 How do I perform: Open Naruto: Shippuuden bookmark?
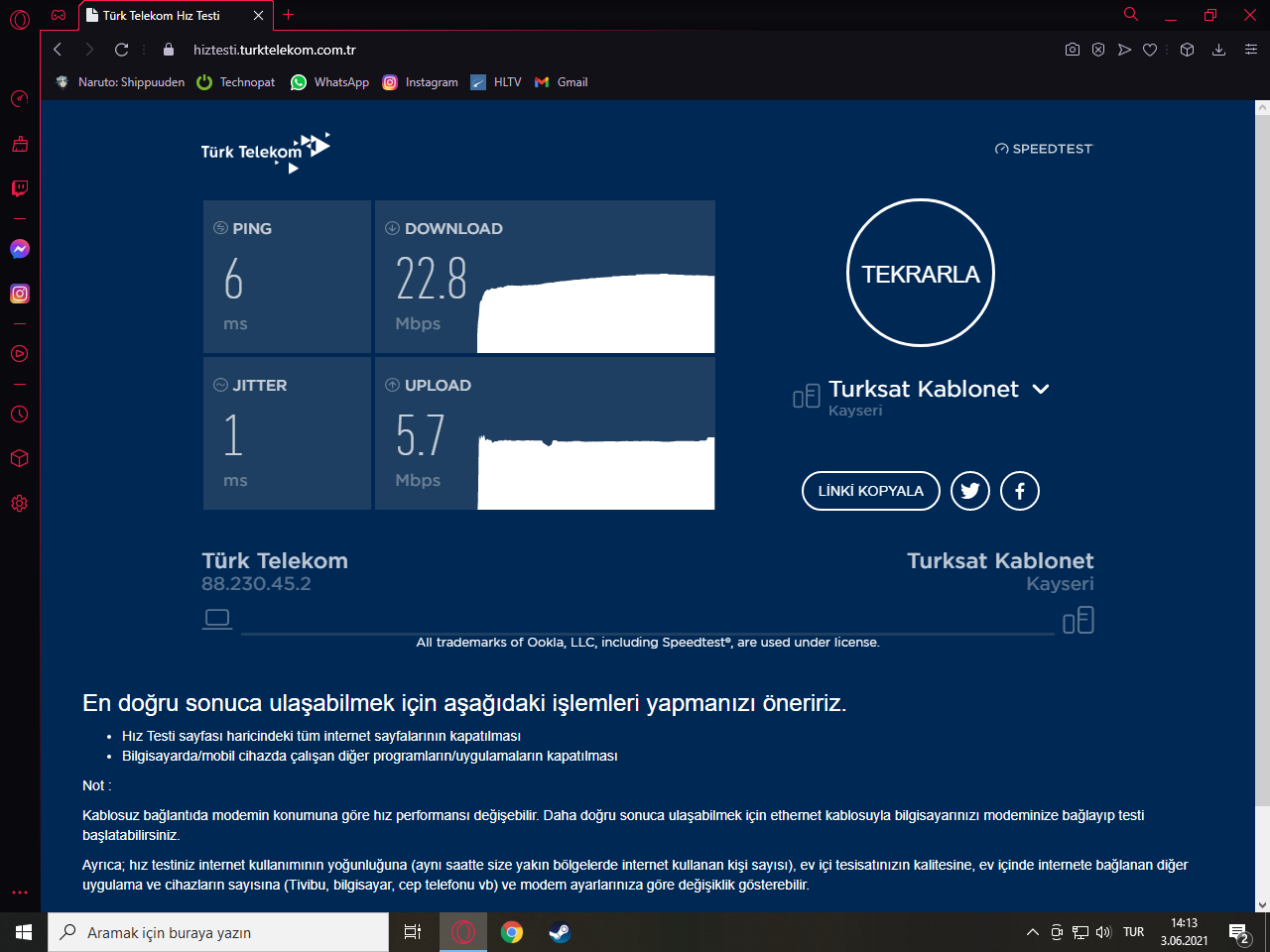pos(120,82)
